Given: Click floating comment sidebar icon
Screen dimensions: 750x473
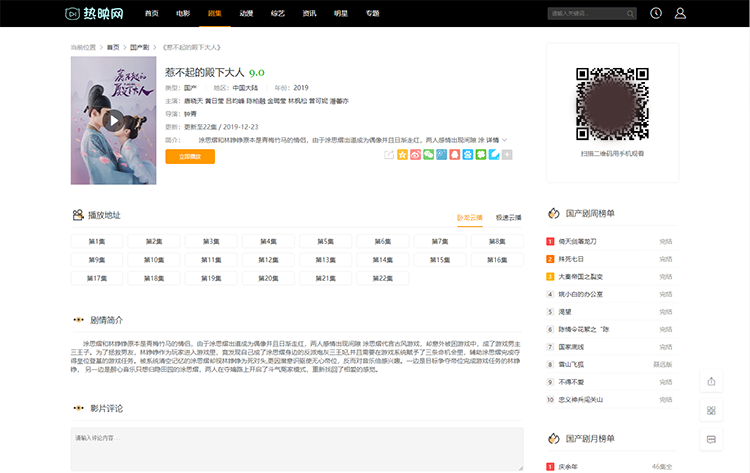Looking at the screenshot, I should (x=711, y=440).
